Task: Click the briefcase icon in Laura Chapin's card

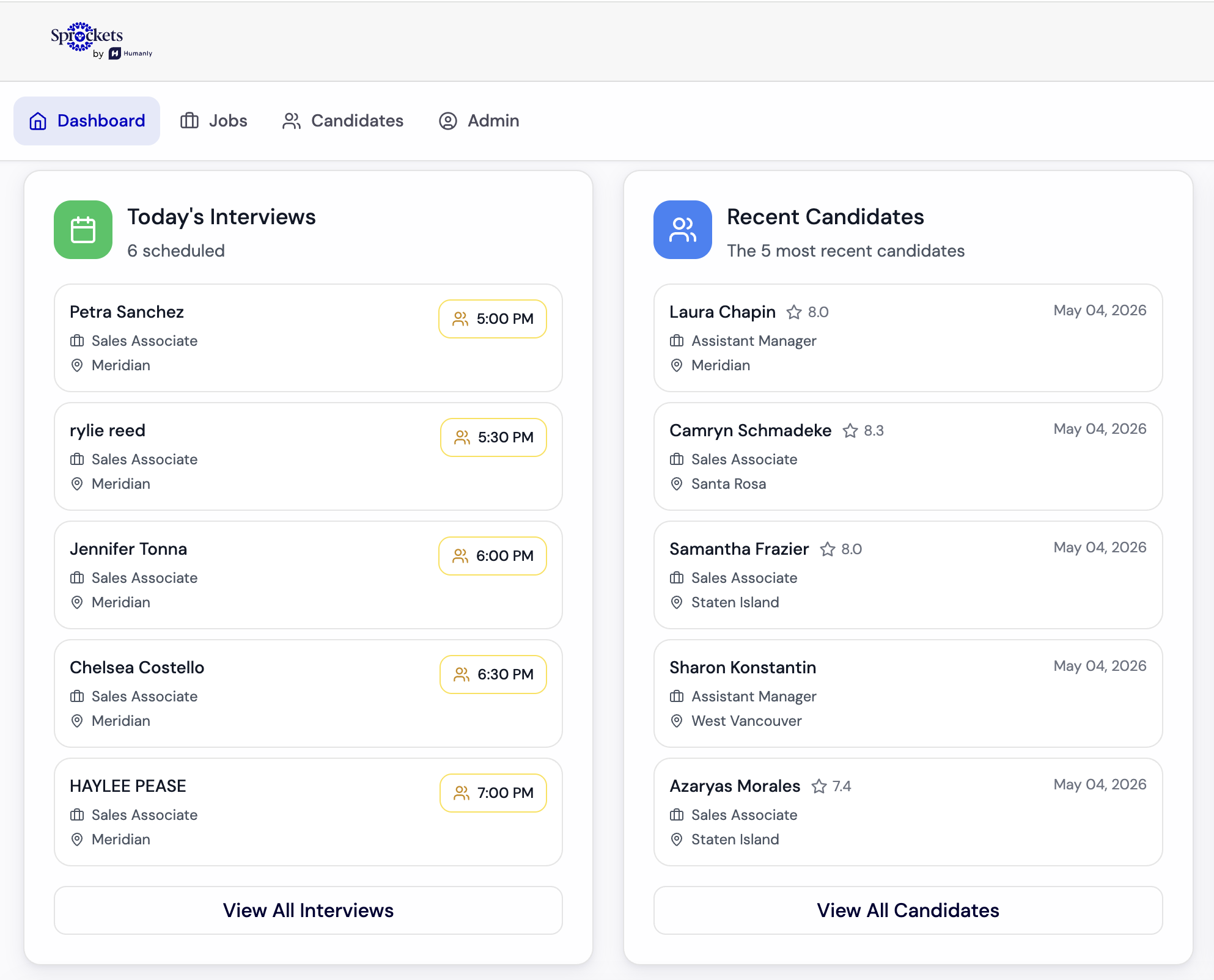Action: (x=677, y=341)
